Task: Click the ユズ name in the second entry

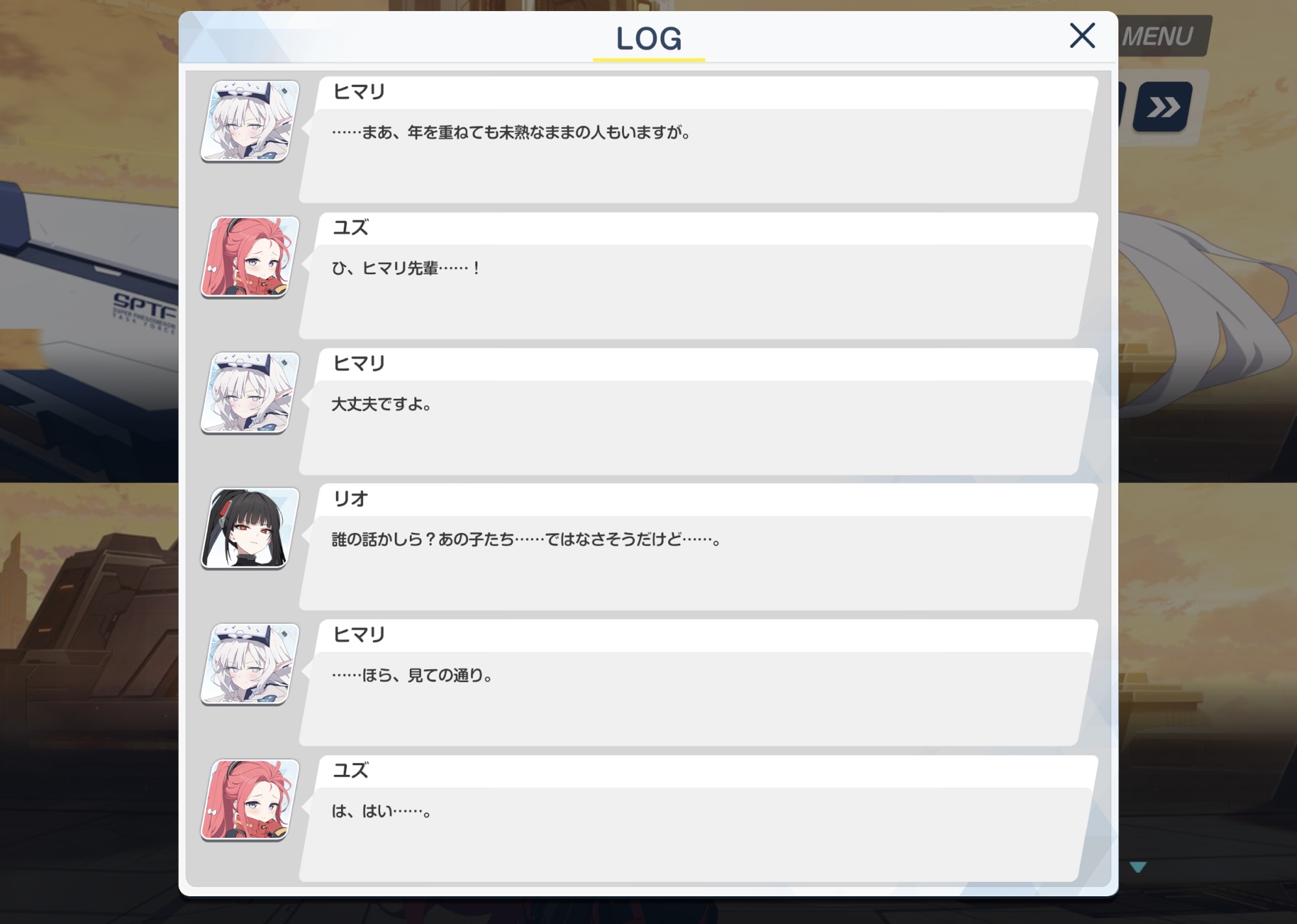Action: point(351,228)
